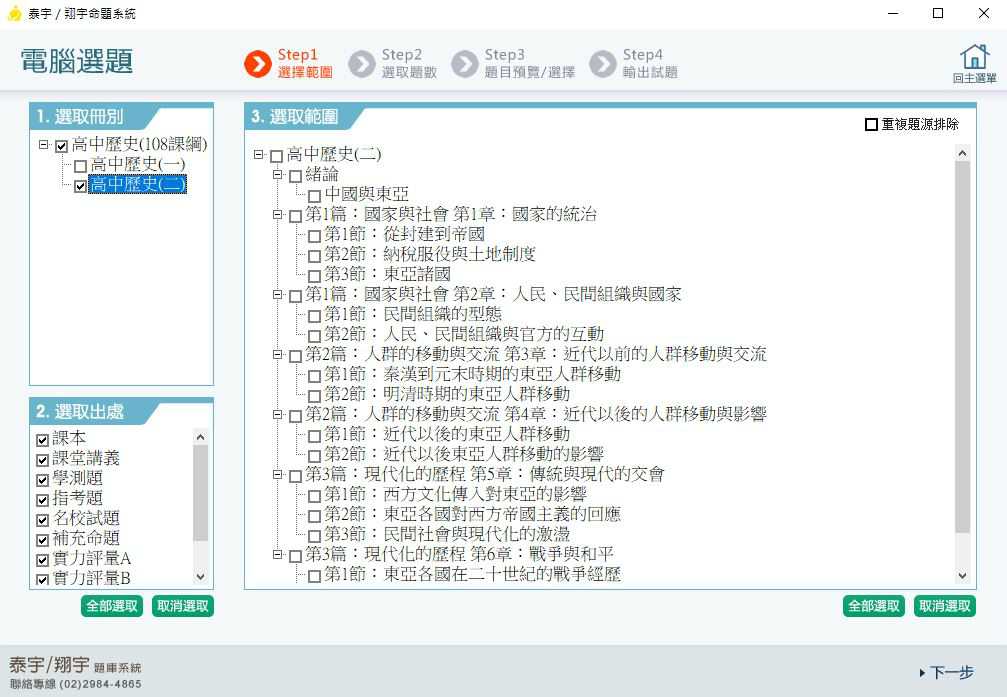This screenshot has height=697, width=1007.
Task: Maximize the 泰宇/翔宇命題系統 window
Action: pos(938,13)
